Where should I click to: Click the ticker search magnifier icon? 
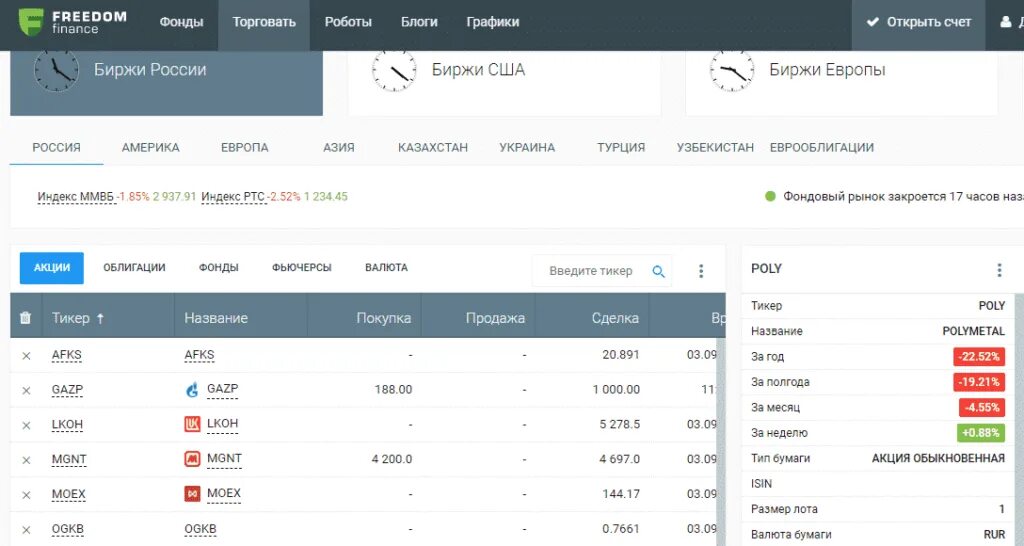658,271
